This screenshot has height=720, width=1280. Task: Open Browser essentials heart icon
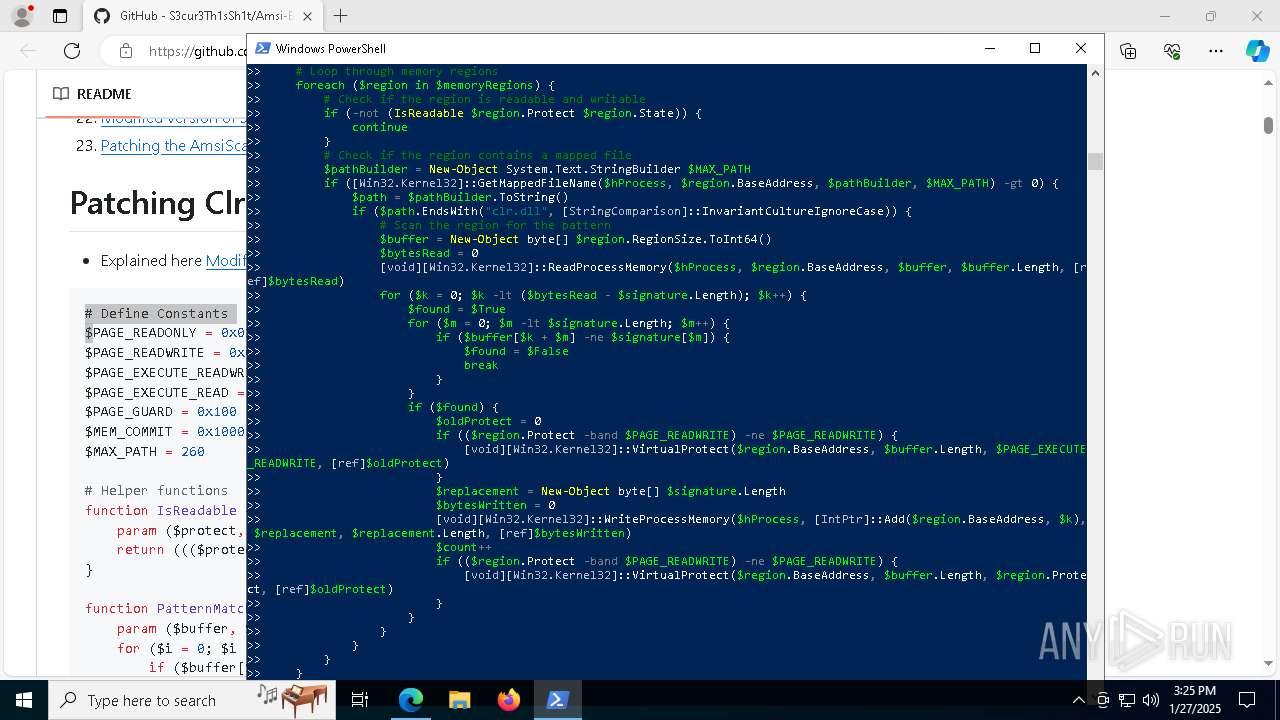point(1172,51)
